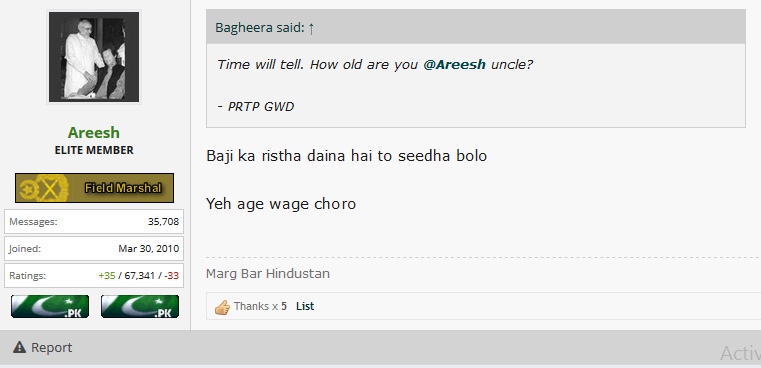Click the Marg Bar Hindustan signature text
This screenshot has height=368, width=761.
268,274
